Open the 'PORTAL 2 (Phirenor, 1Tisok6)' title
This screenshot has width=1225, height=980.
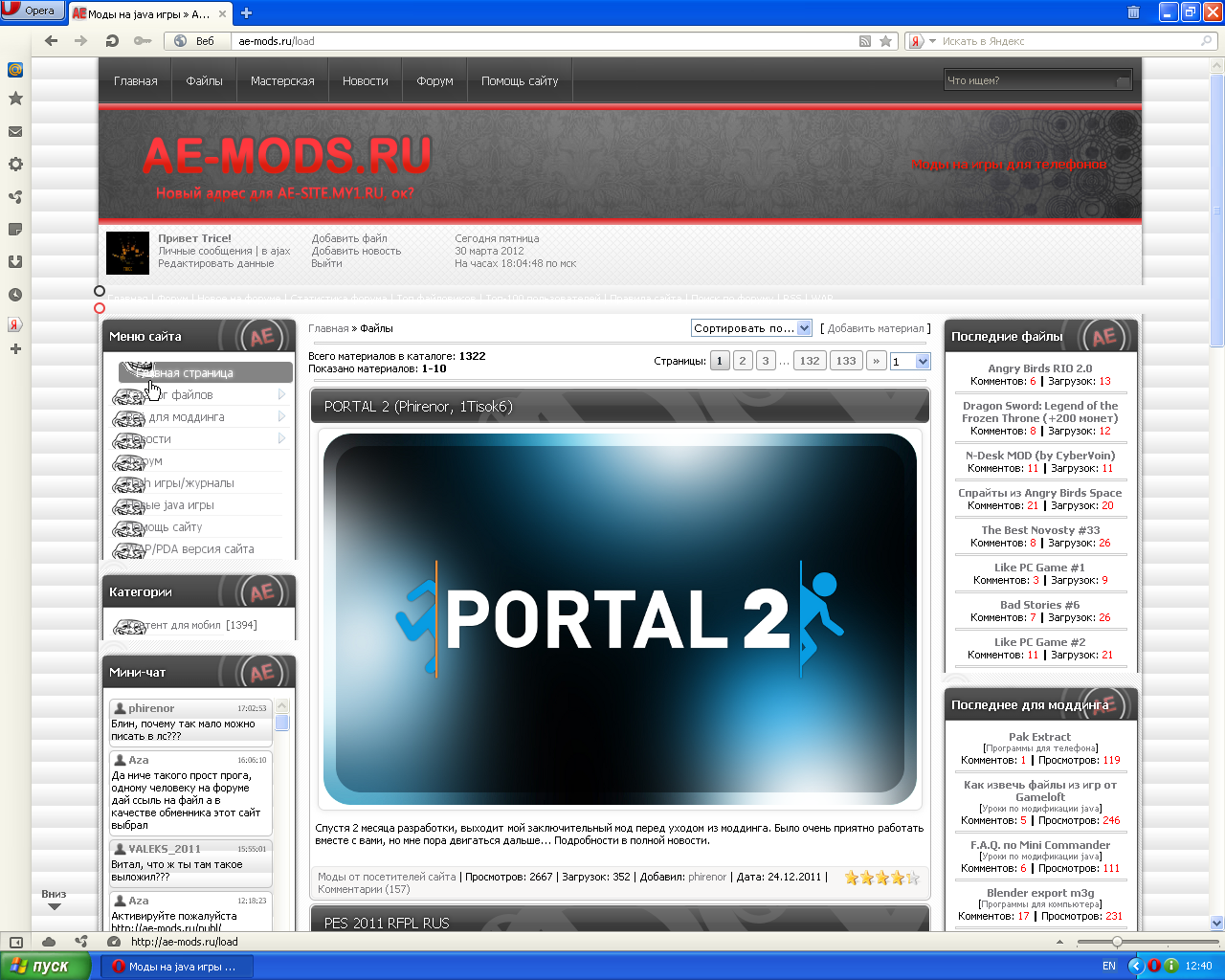click(418, 407)
